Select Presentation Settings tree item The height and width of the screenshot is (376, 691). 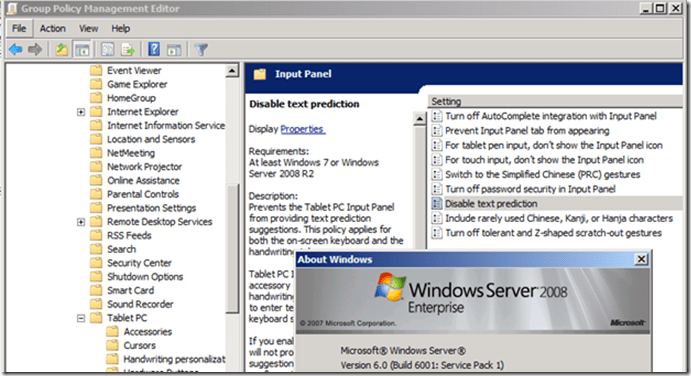click(152, 208)
